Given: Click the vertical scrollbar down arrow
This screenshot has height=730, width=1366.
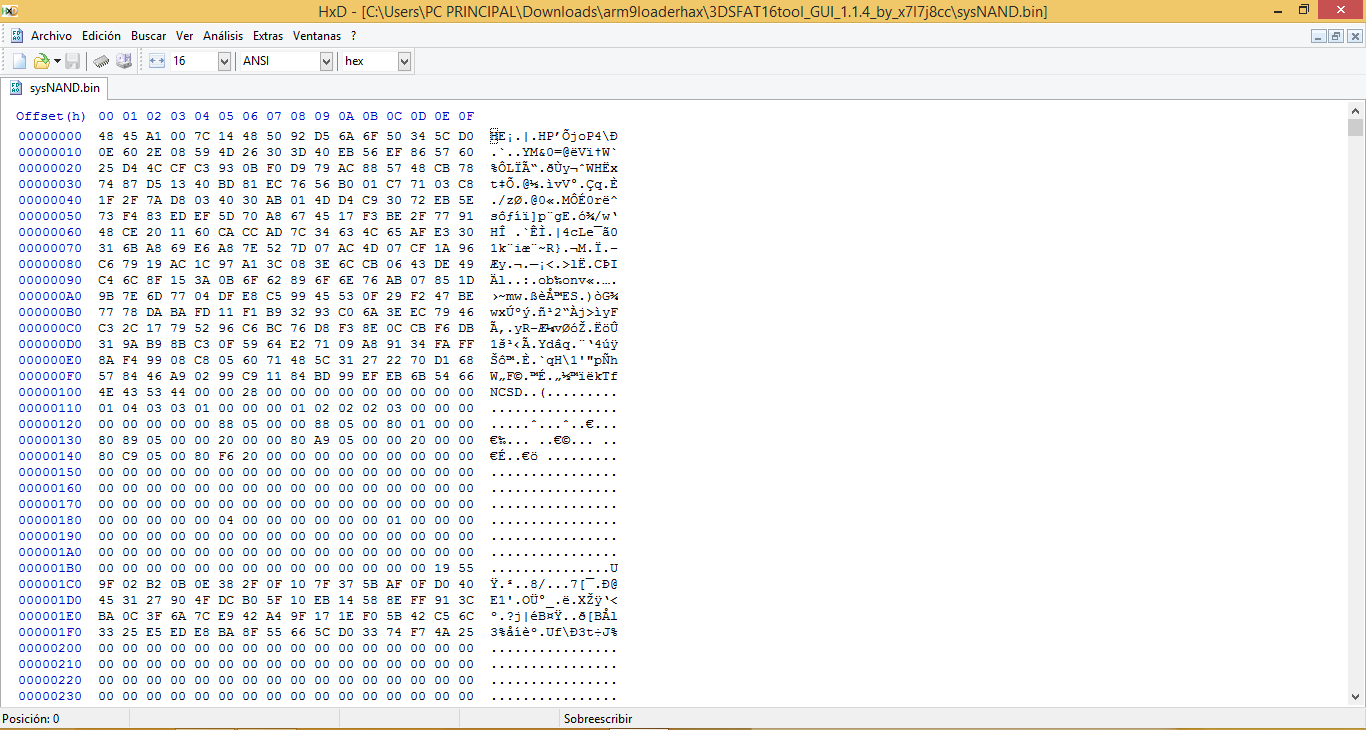Looking at the screenshot, I should tap(1355, 696).
